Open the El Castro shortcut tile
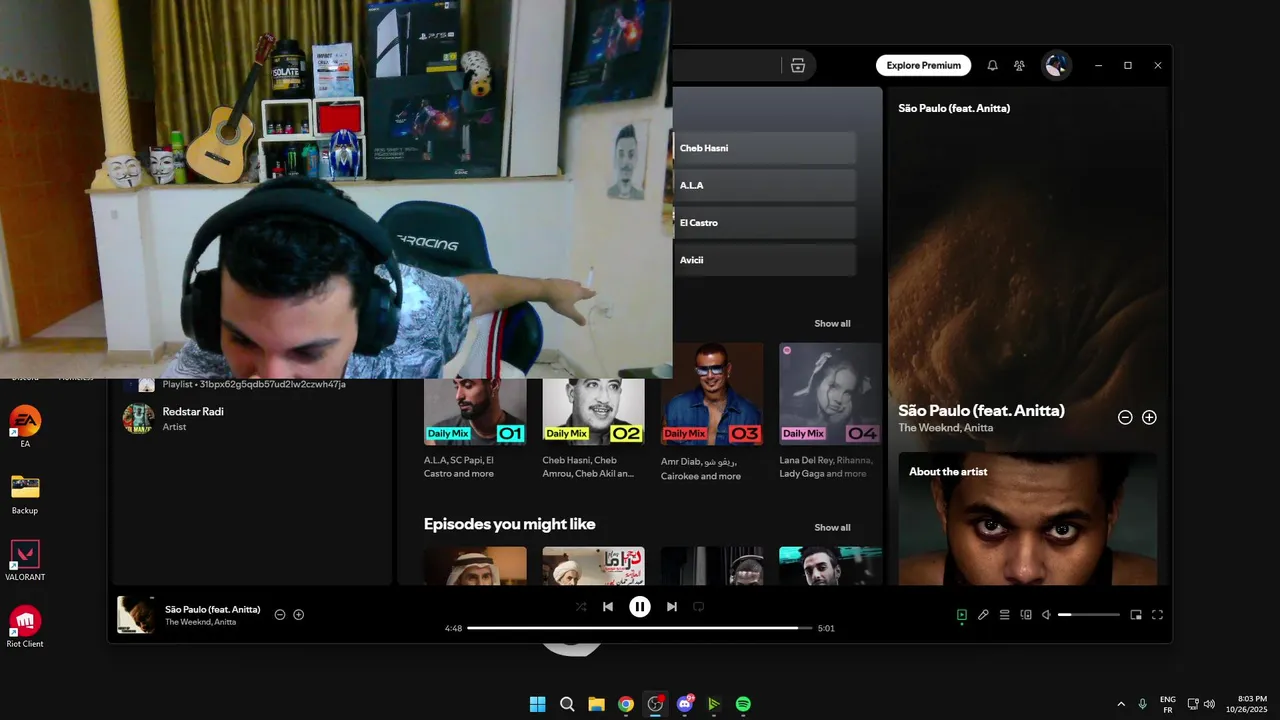 pyautogui.click(x=765, y=222)
